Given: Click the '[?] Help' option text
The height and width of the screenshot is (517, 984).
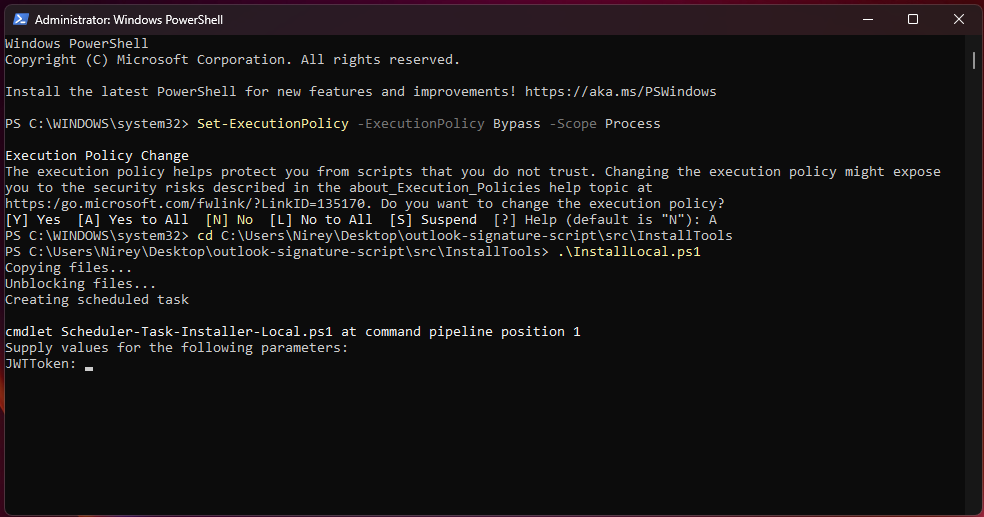Looking at the screenshot, I should (x=525, y=220).
